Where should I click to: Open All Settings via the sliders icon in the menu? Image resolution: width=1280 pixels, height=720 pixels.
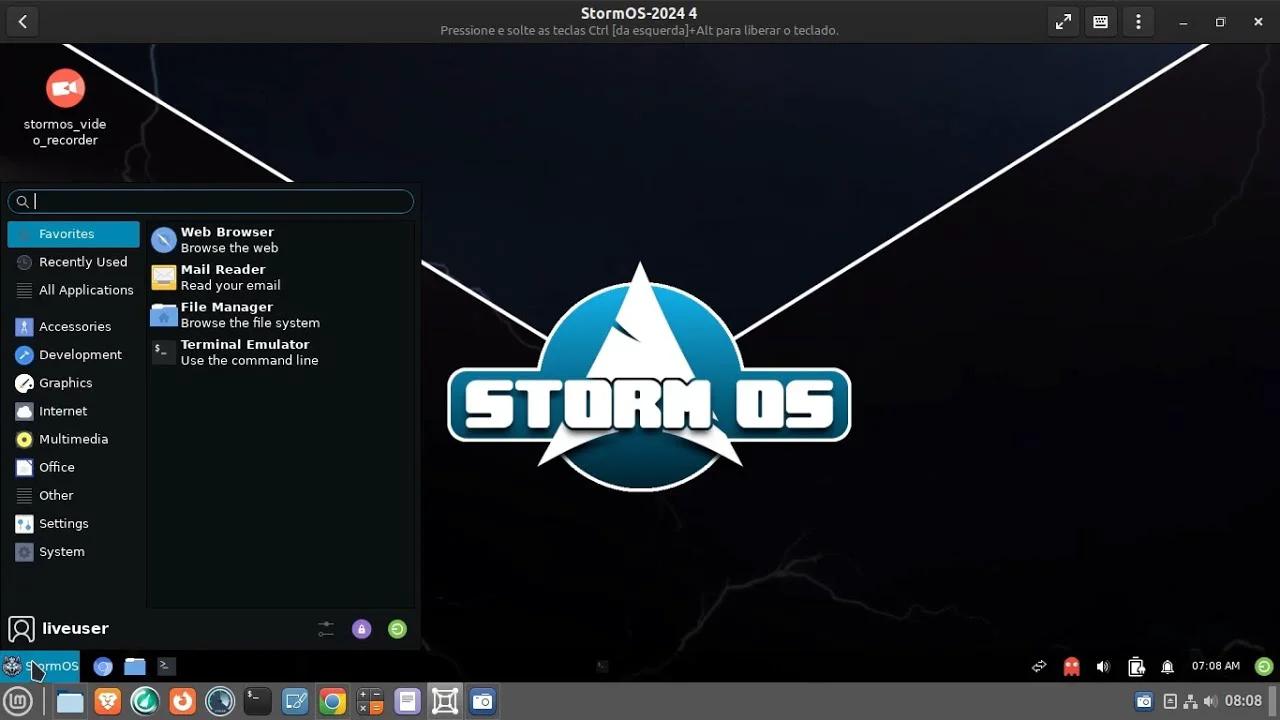[325, 628]
